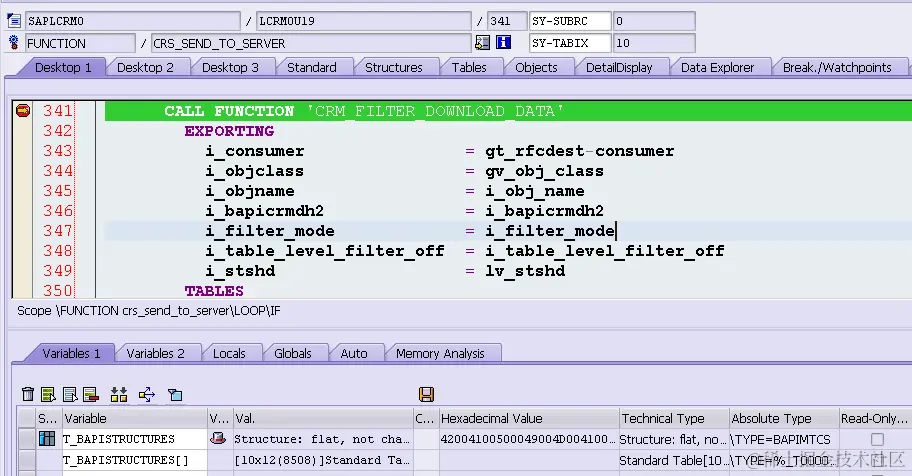The height and width of the screenshot is (476, 912).
Task: Open the Structures tab
Action: [x=394, y=68]
